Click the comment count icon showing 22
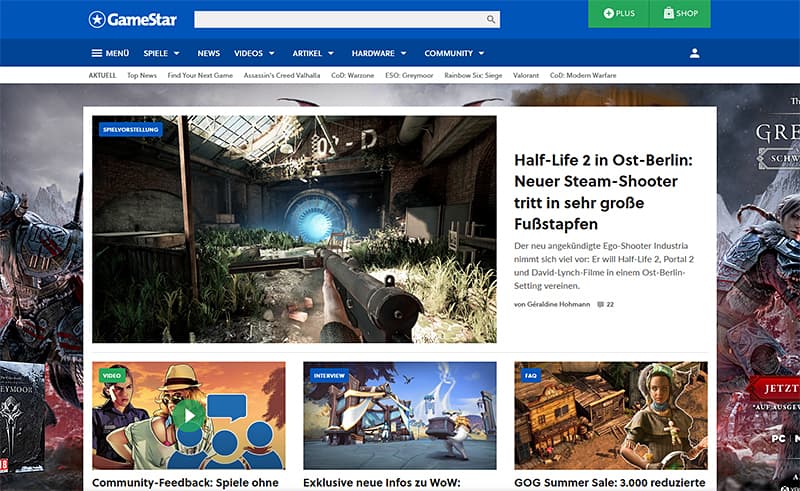The width and height of the screenshot is (800, 491). click(601, 304)
